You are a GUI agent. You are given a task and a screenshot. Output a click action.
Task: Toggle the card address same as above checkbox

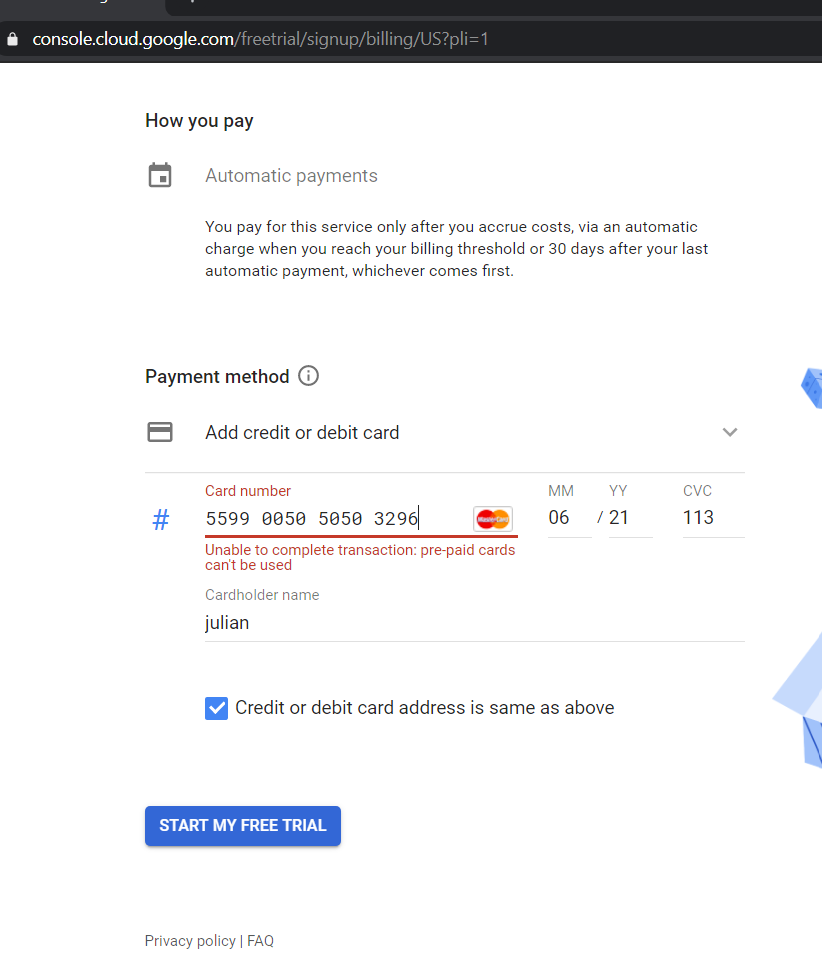[216, 708]
